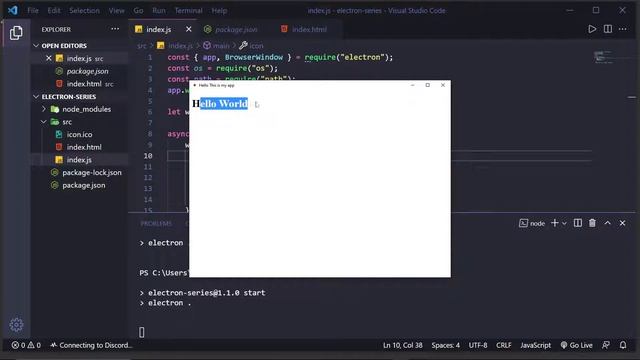The height and width of the screenshot is (360, 640).
Task: Open the Terminal menu
Action: tap(188, 11)
